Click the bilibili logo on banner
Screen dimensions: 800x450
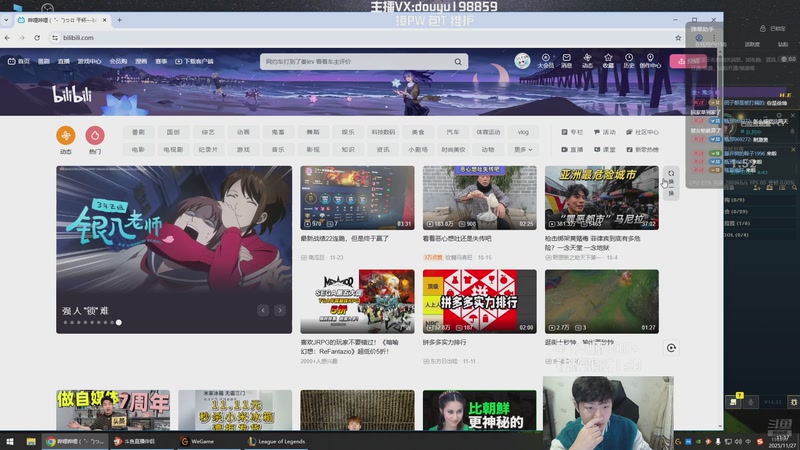[72, 94]
